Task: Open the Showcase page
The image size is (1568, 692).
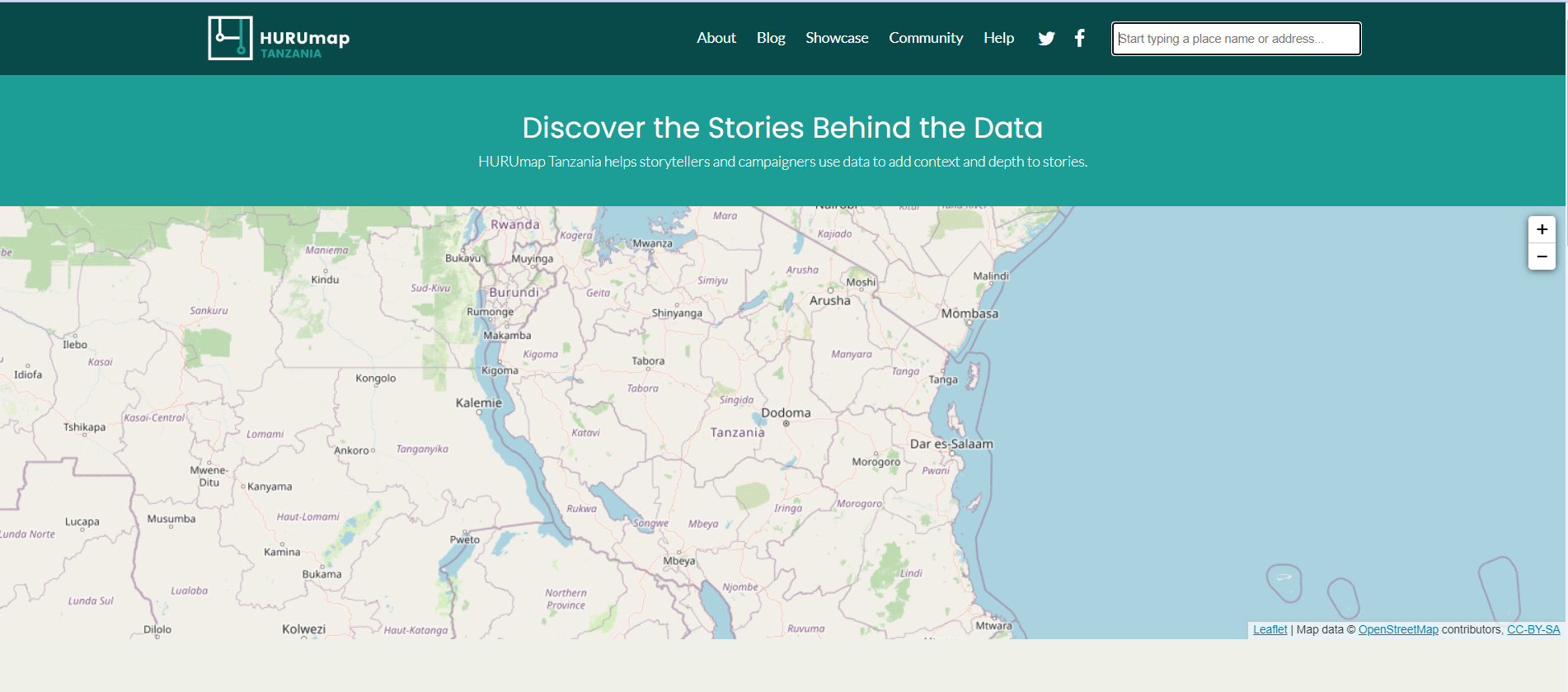Action: coord(836,38)
